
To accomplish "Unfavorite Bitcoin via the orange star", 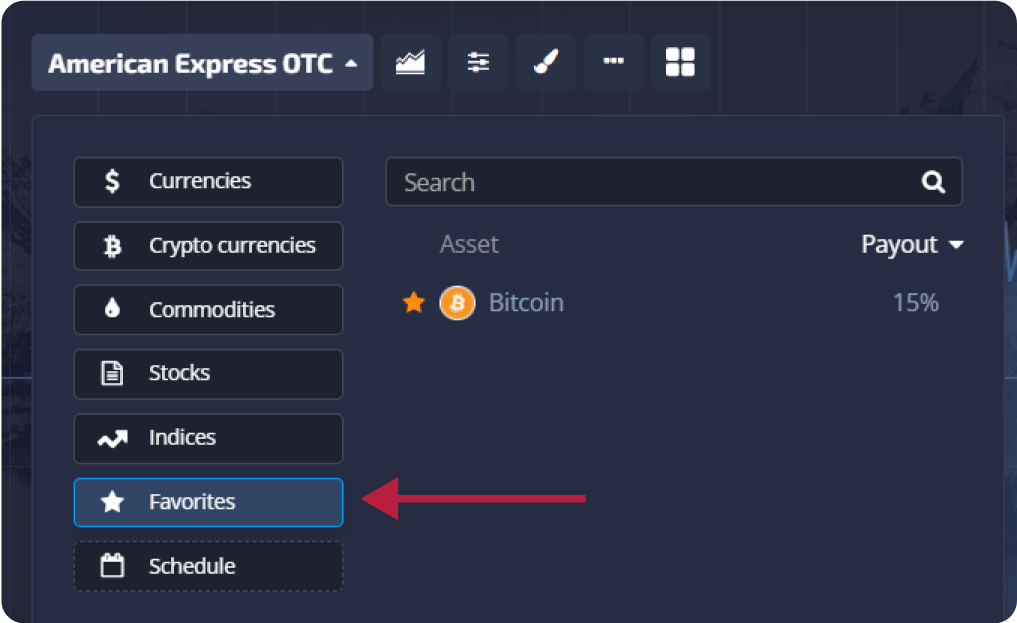I will pos(413,303).
